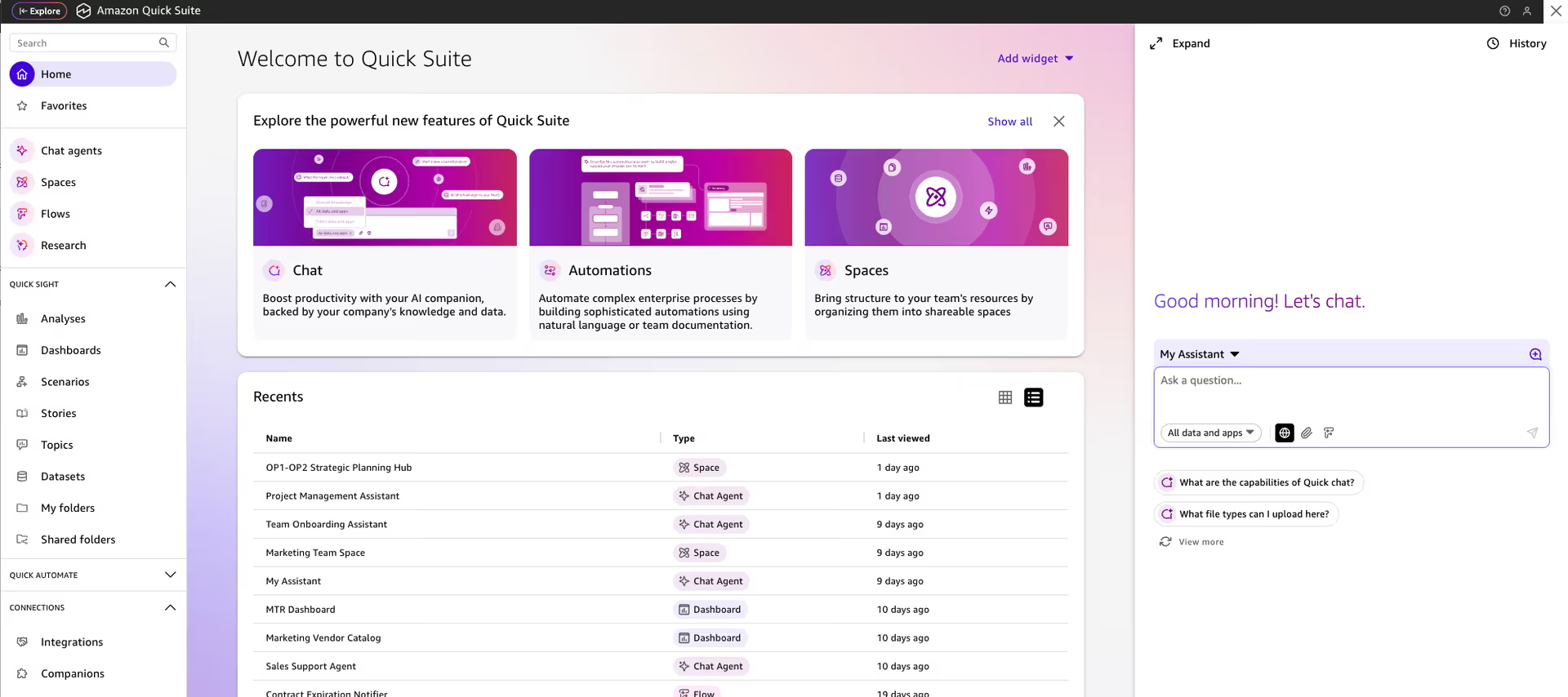Open the help question mark icon
The image size is (1568, 697).
pos(1504,11)
